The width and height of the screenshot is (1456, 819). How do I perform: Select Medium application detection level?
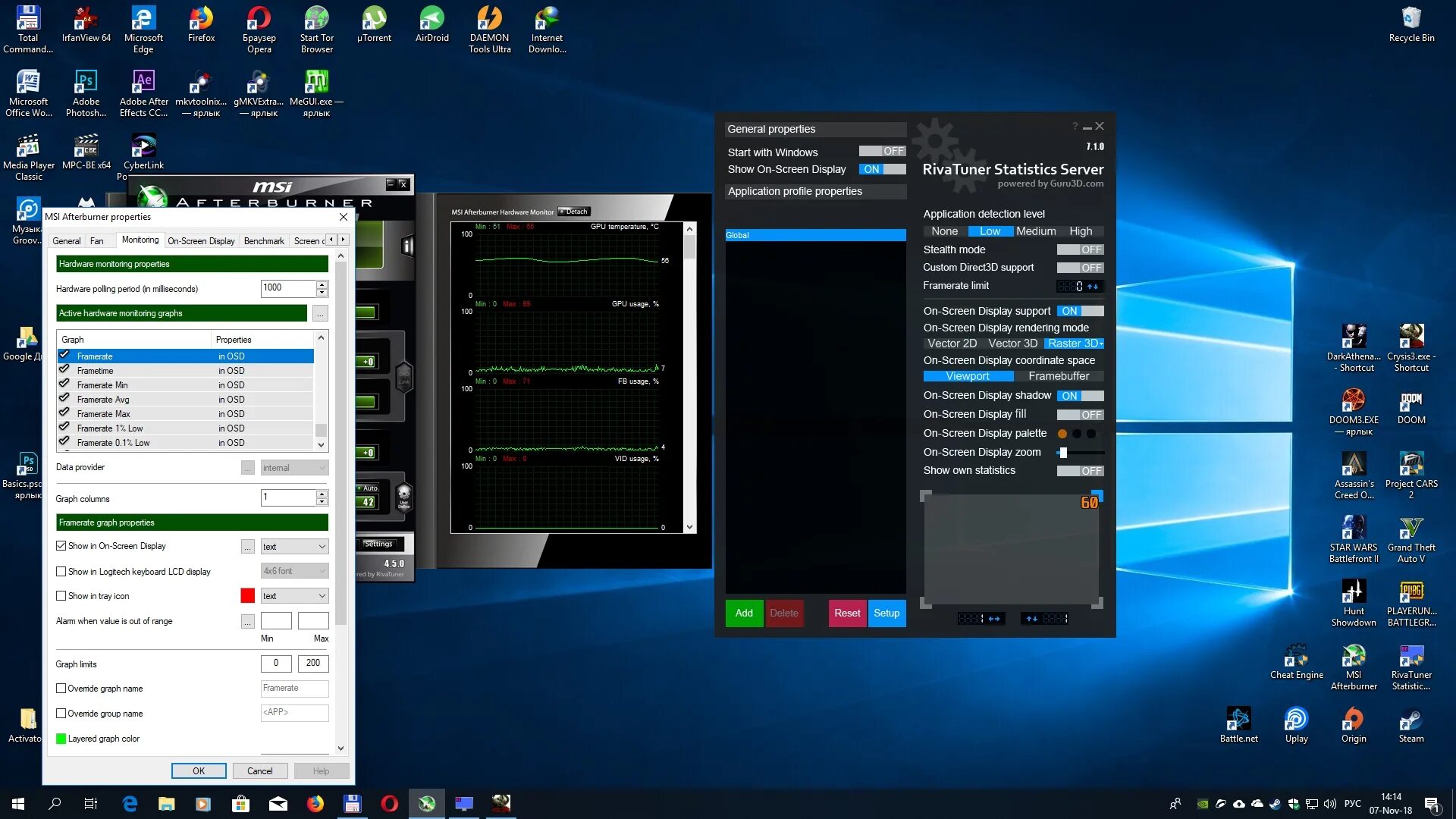(x=1036, y=231)
